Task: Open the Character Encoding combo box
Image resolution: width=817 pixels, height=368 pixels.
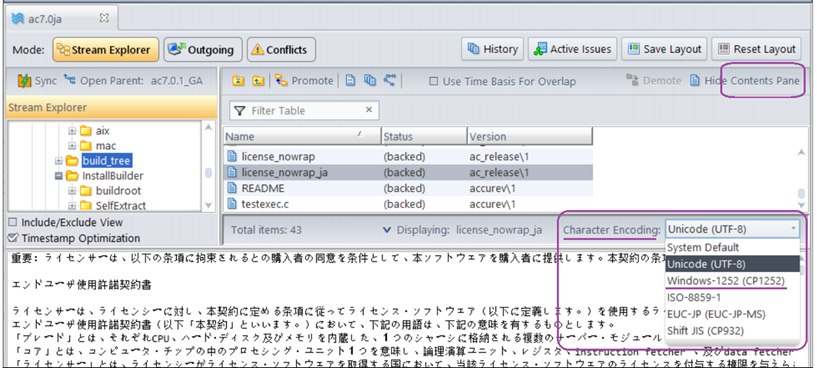Action: pos(732,229)
